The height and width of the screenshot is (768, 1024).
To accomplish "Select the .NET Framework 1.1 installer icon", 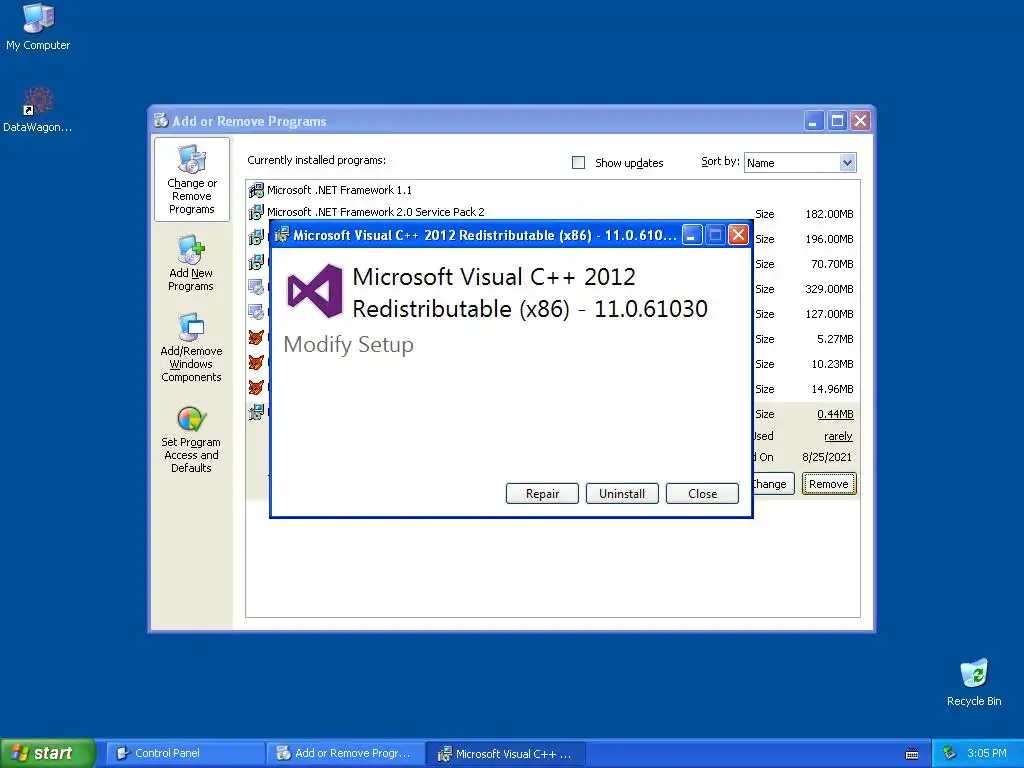I will point(256,190).
